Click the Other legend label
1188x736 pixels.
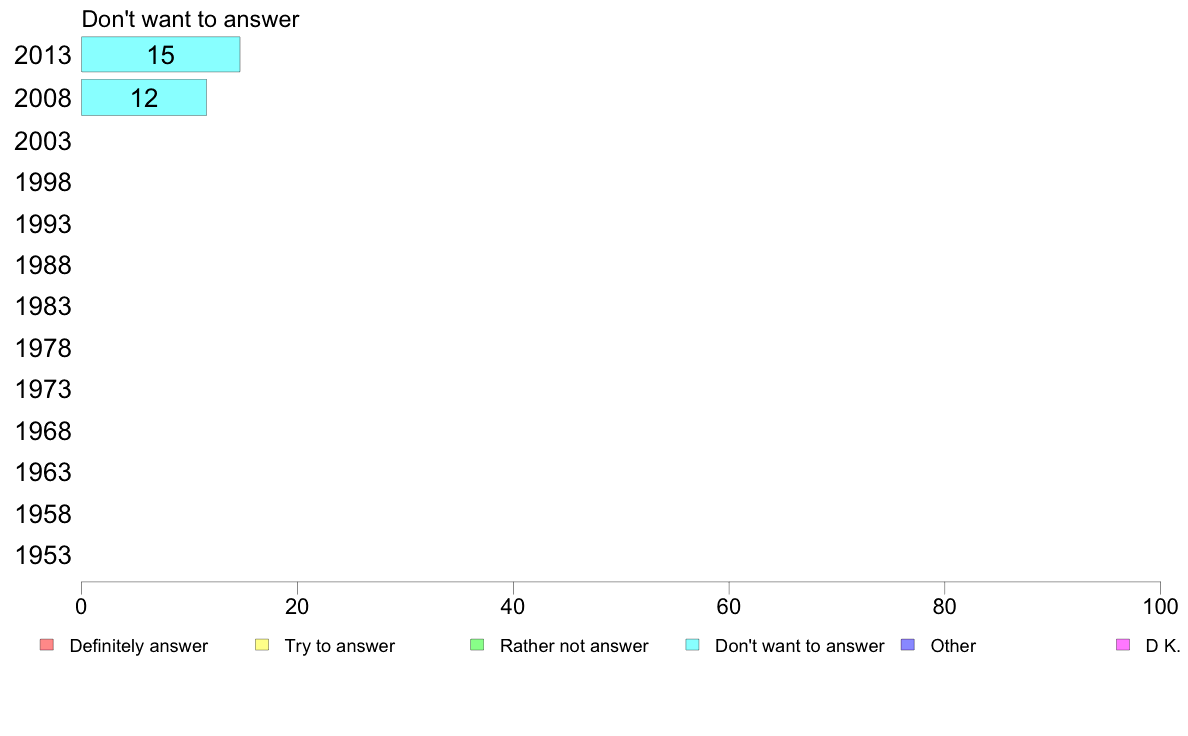coord(953,646)
